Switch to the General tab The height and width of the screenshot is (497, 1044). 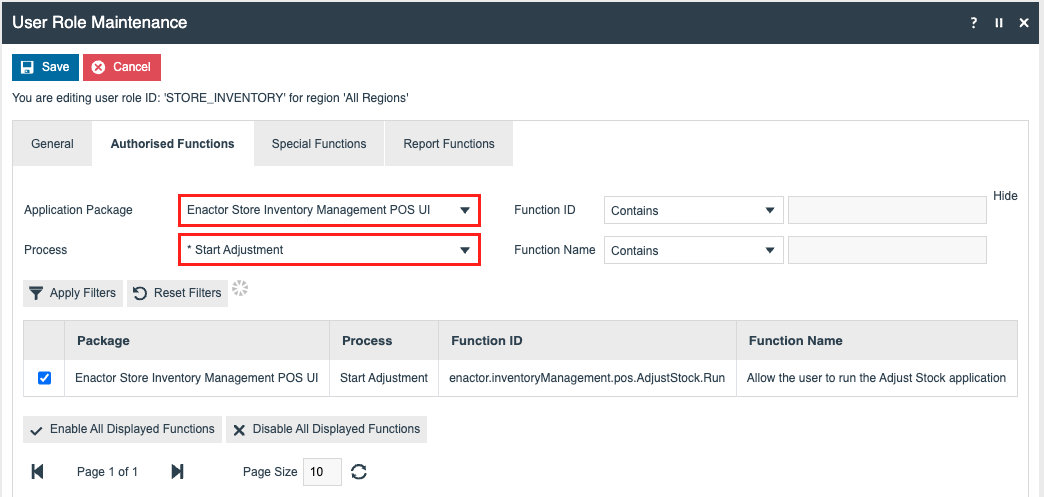[x=52, y=144]
